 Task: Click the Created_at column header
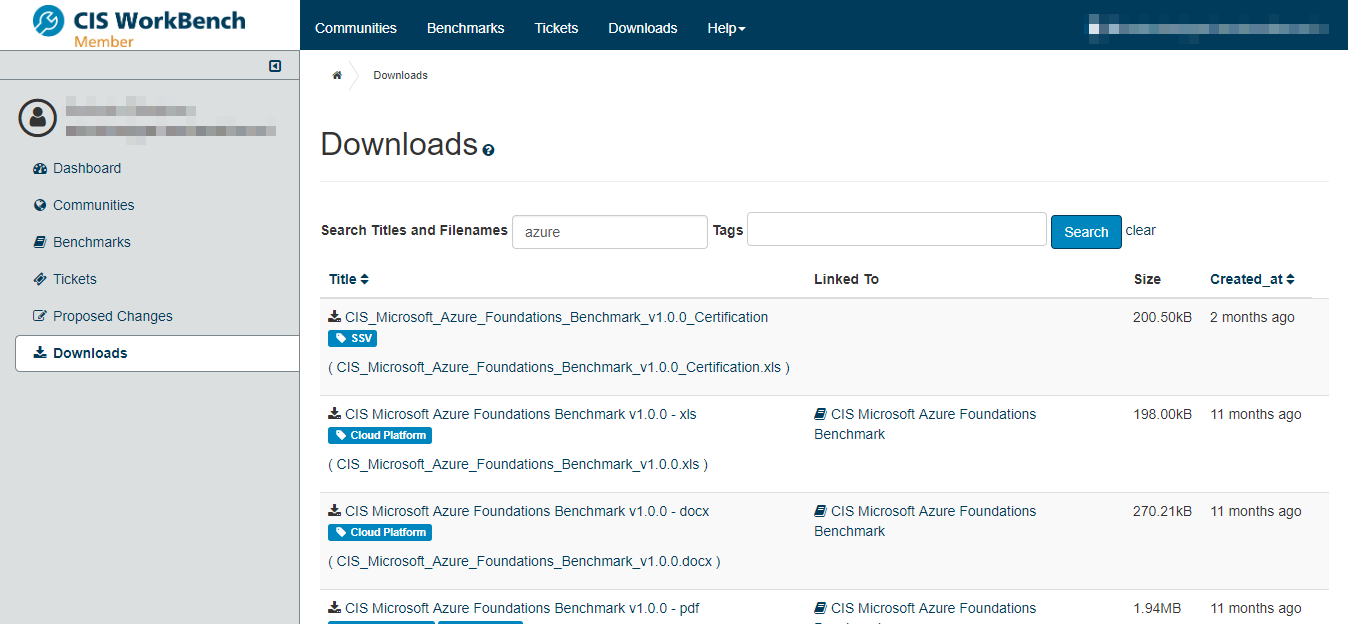(x=1246, y=279)
